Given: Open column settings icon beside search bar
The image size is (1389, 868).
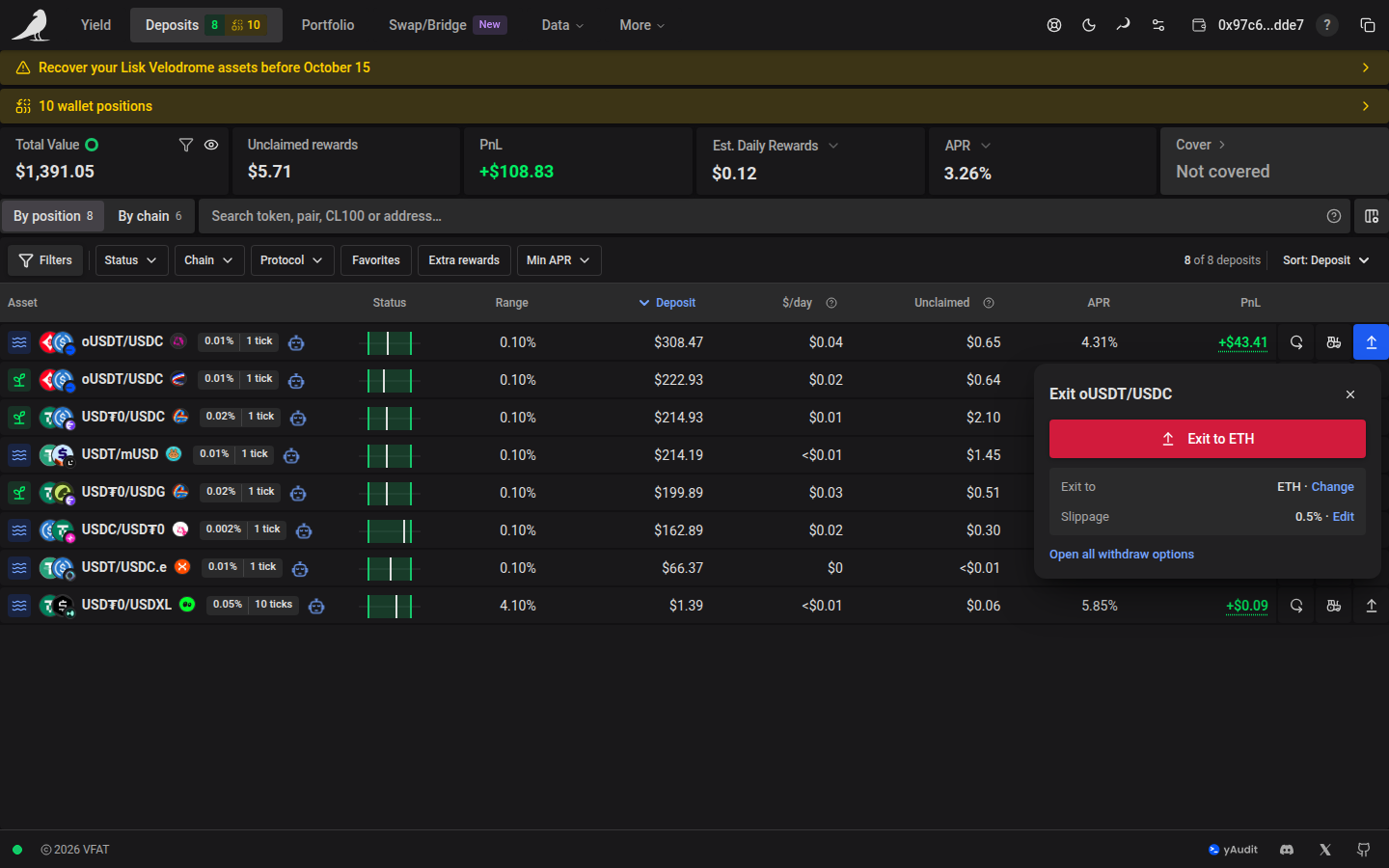Looking at the screenshot, I should point(1372,216).
